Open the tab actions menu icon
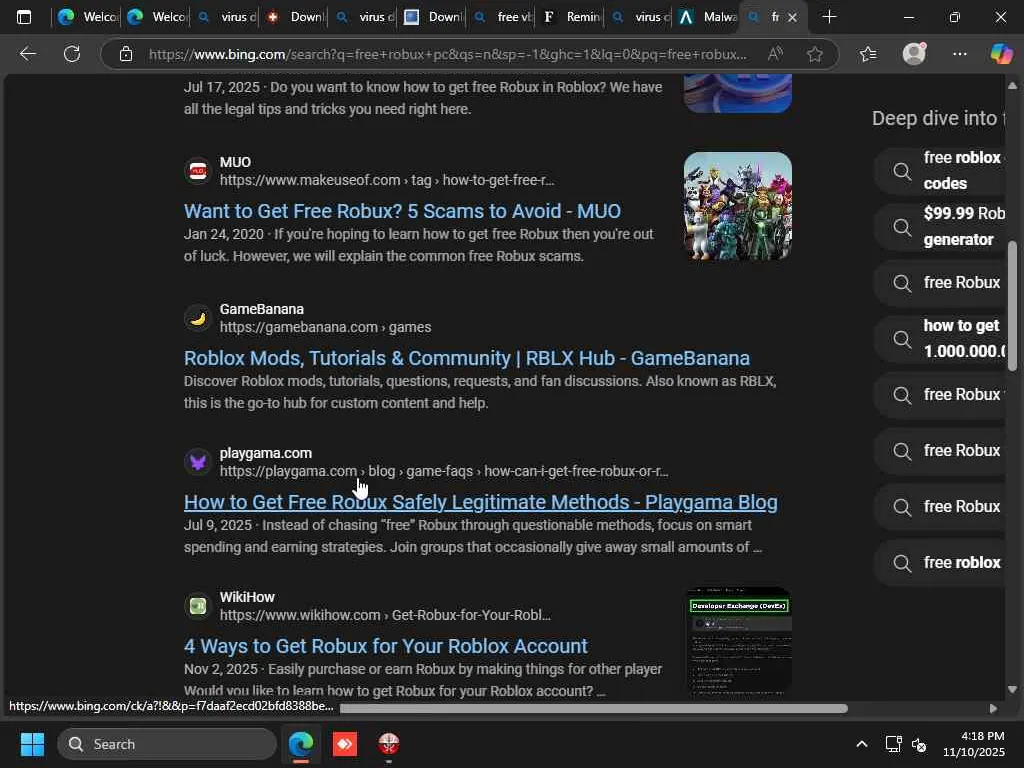 coord(24,17)
